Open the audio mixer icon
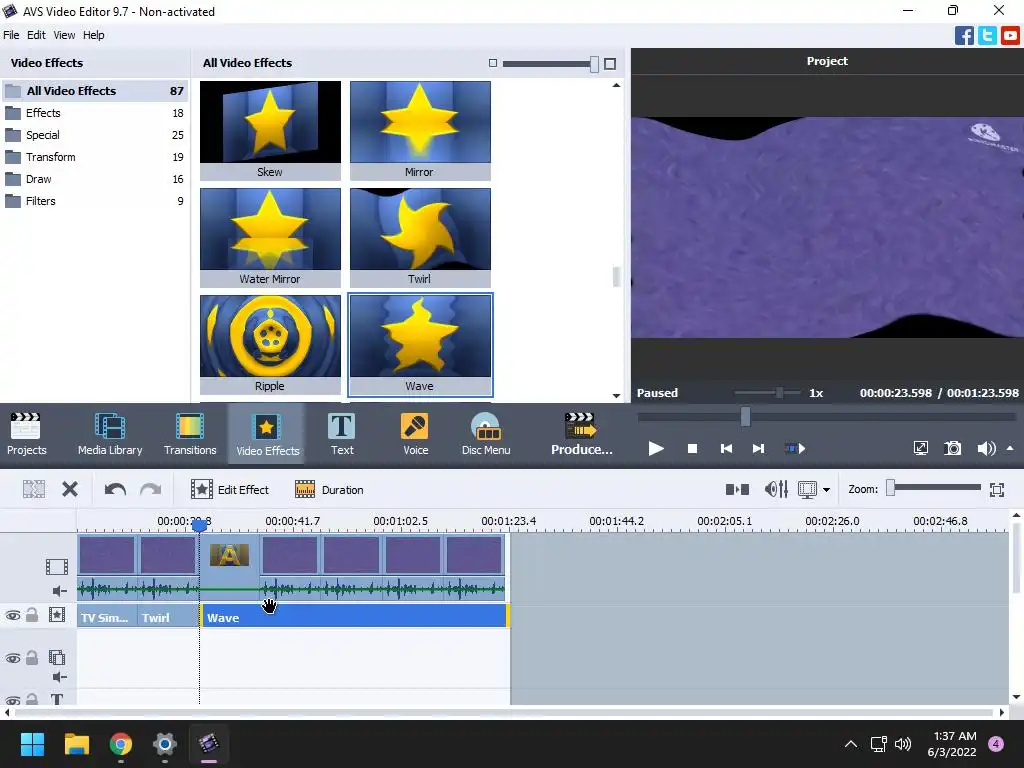 [776, 489]
